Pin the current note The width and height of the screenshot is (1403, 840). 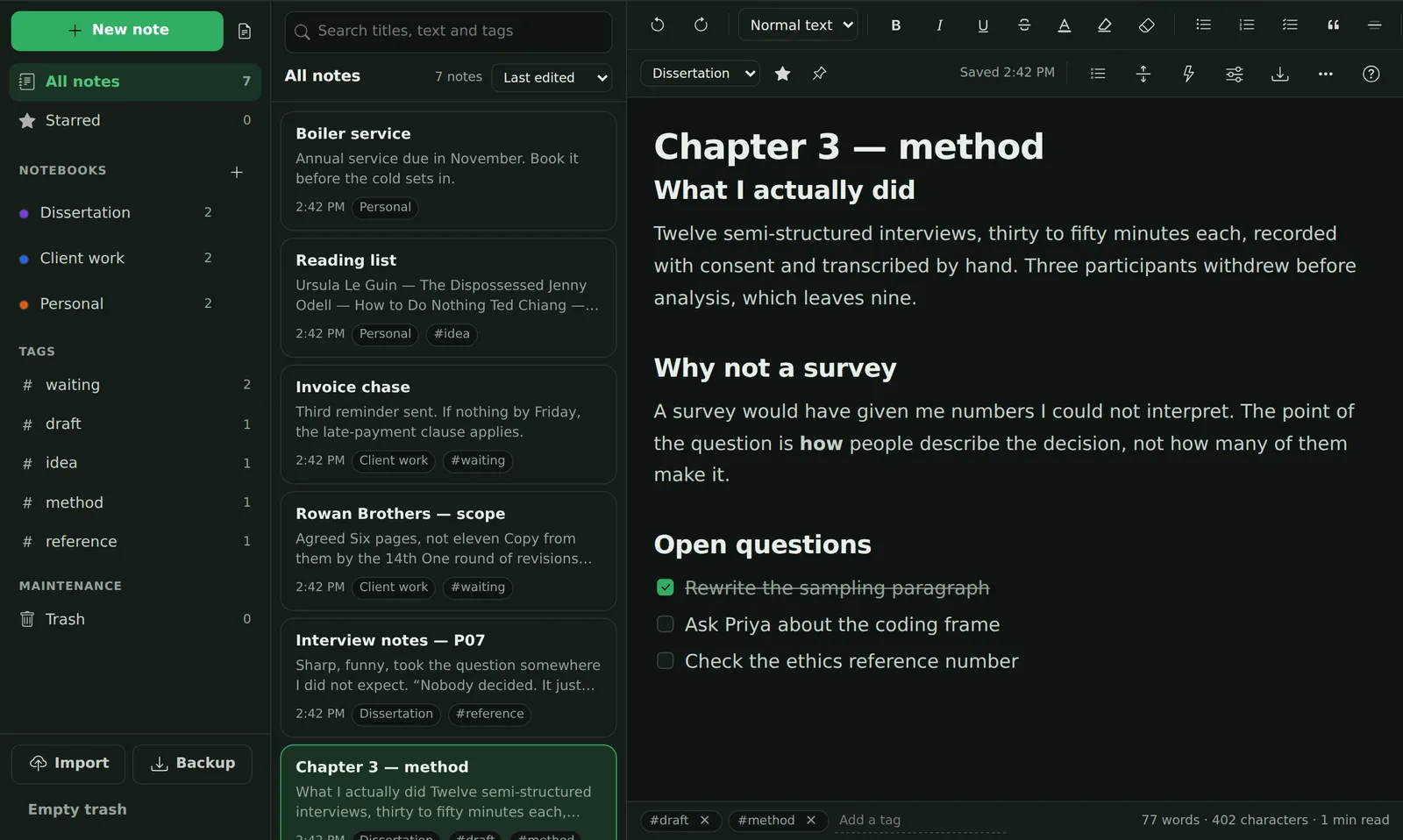(820, 74)
